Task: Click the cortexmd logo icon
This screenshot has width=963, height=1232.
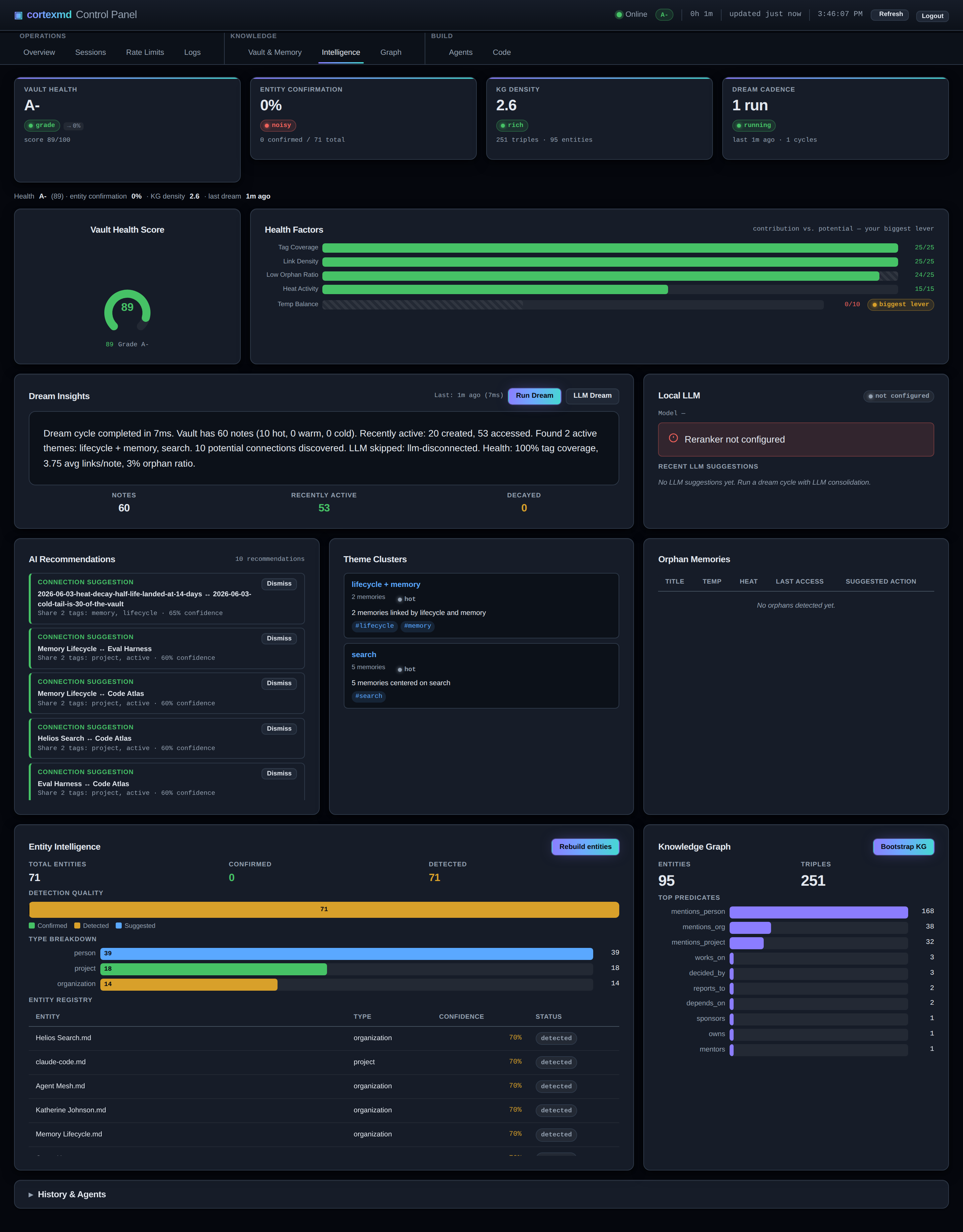Action: [19, 15]
